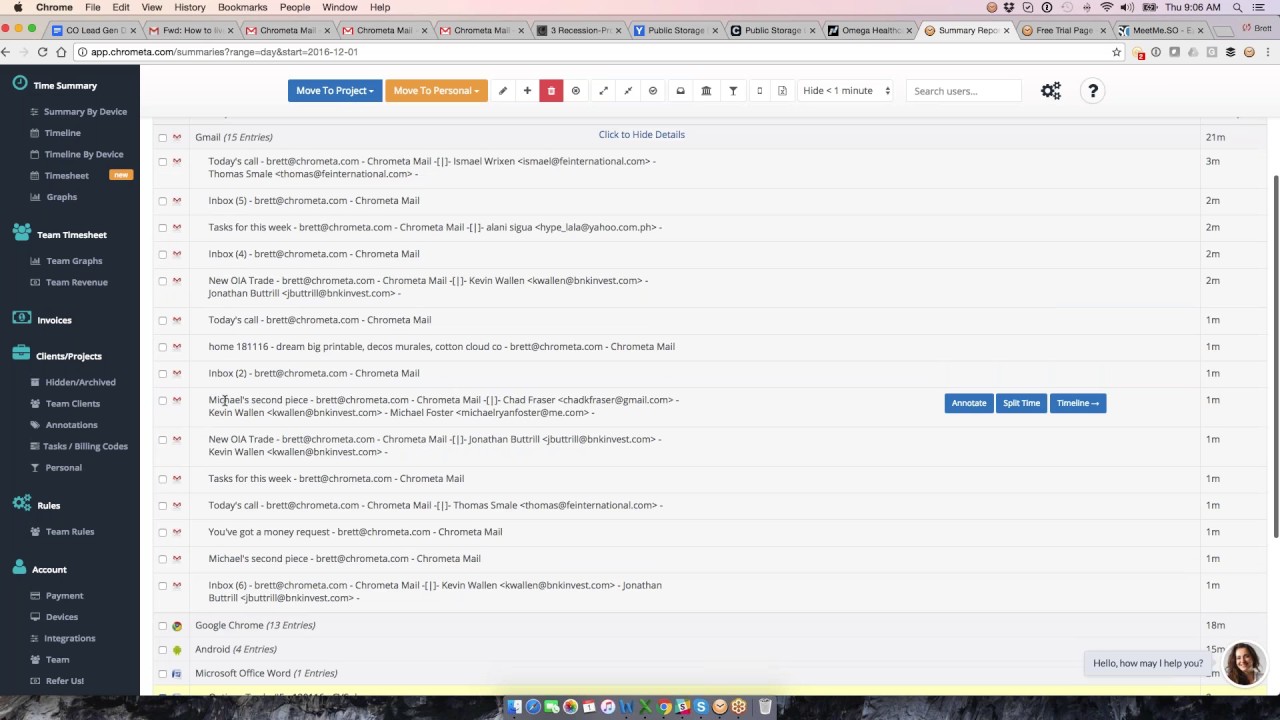Open Time Summary sidebar section
Viewport: 1280px width, 720px height.
(x=65, y=86)
